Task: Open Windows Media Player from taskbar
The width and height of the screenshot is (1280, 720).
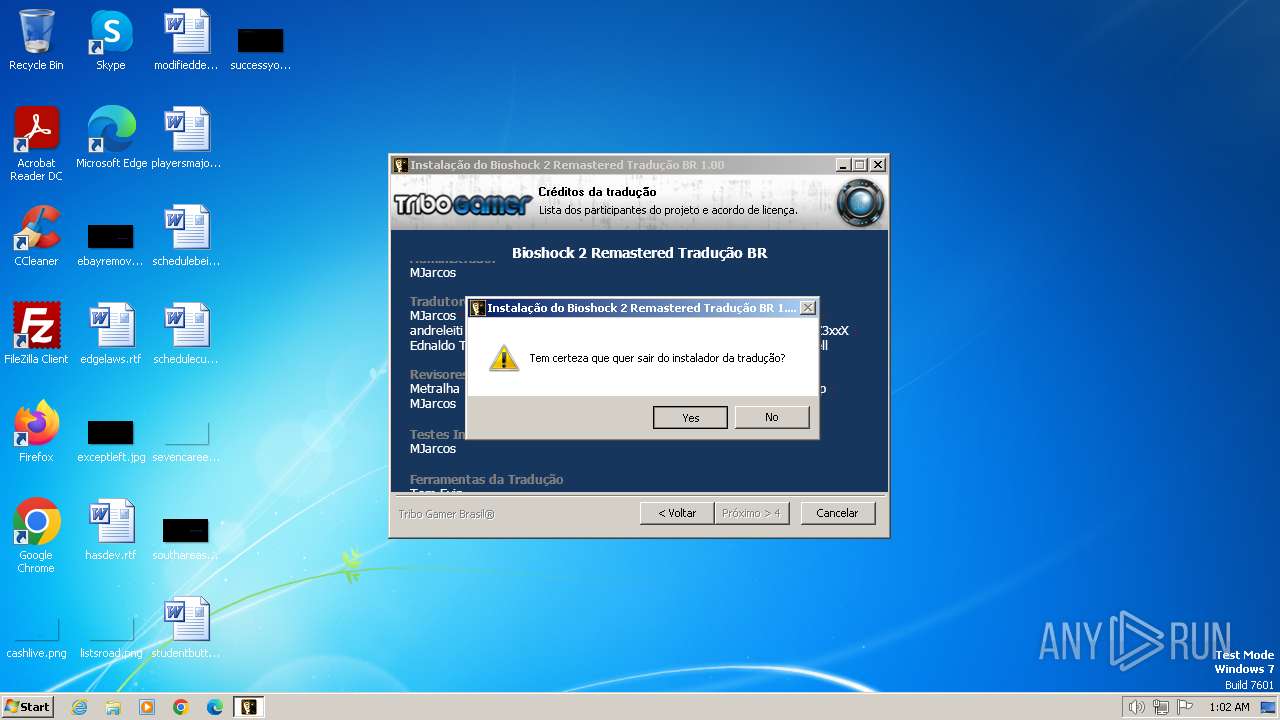Action: click(147, 707)
